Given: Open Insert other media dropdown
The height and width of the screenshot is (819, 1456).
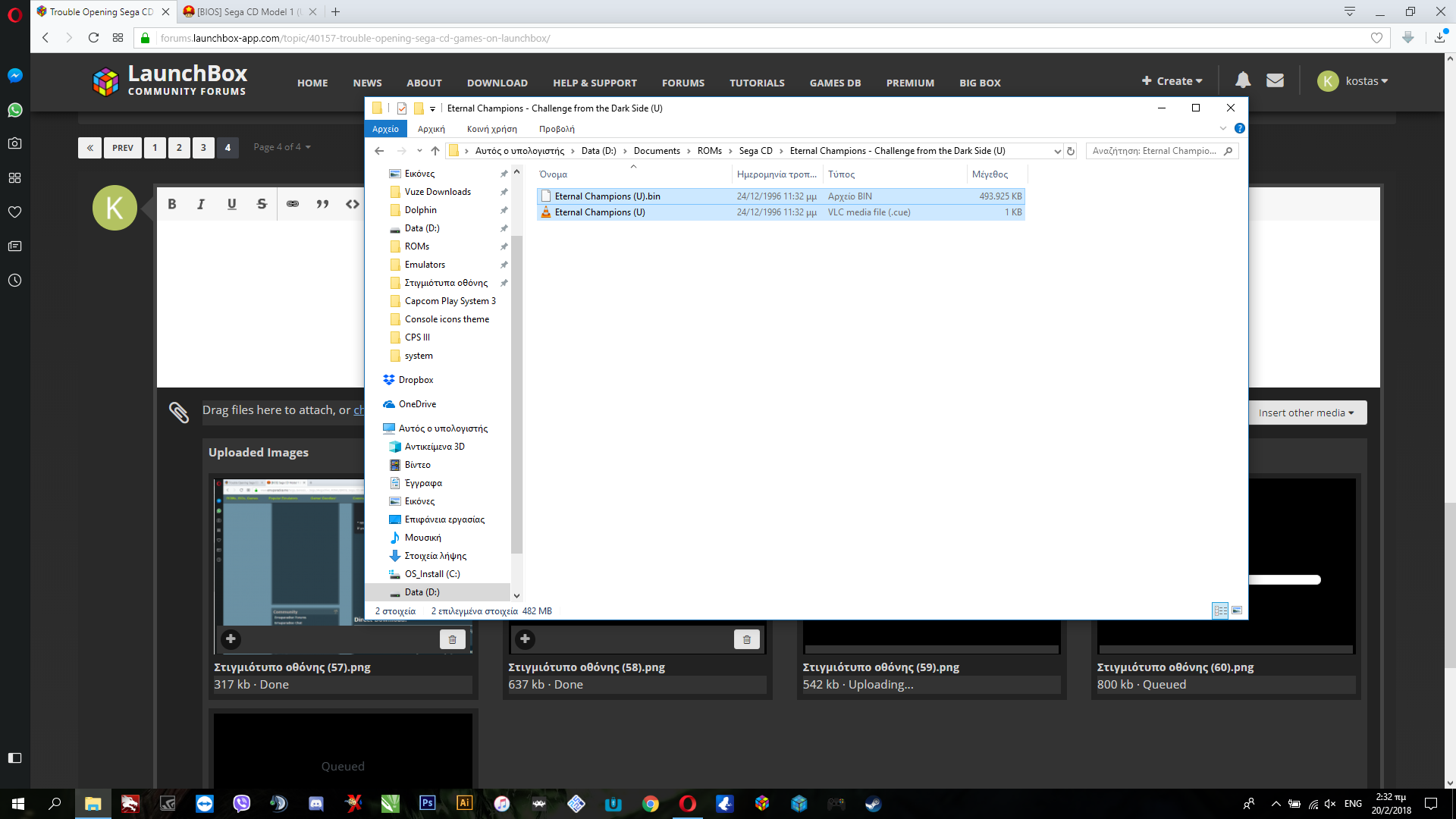Looking at the screenshot, I should 1306,413.
